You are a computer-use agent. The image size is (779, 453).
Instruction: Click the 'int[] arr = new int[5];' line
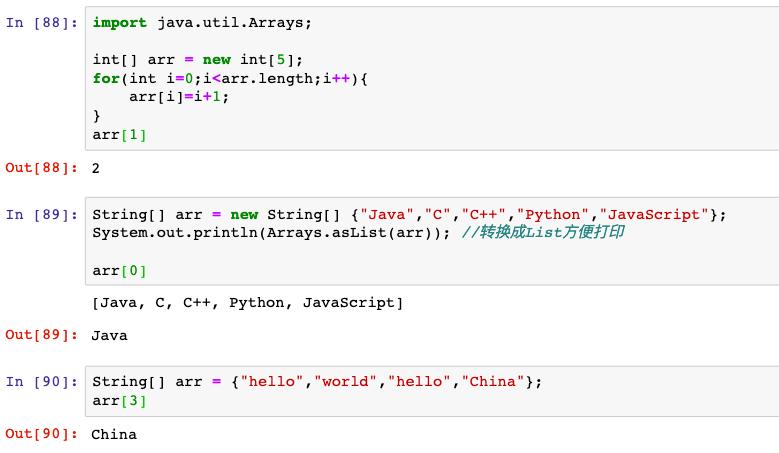[x=197, y=60]
